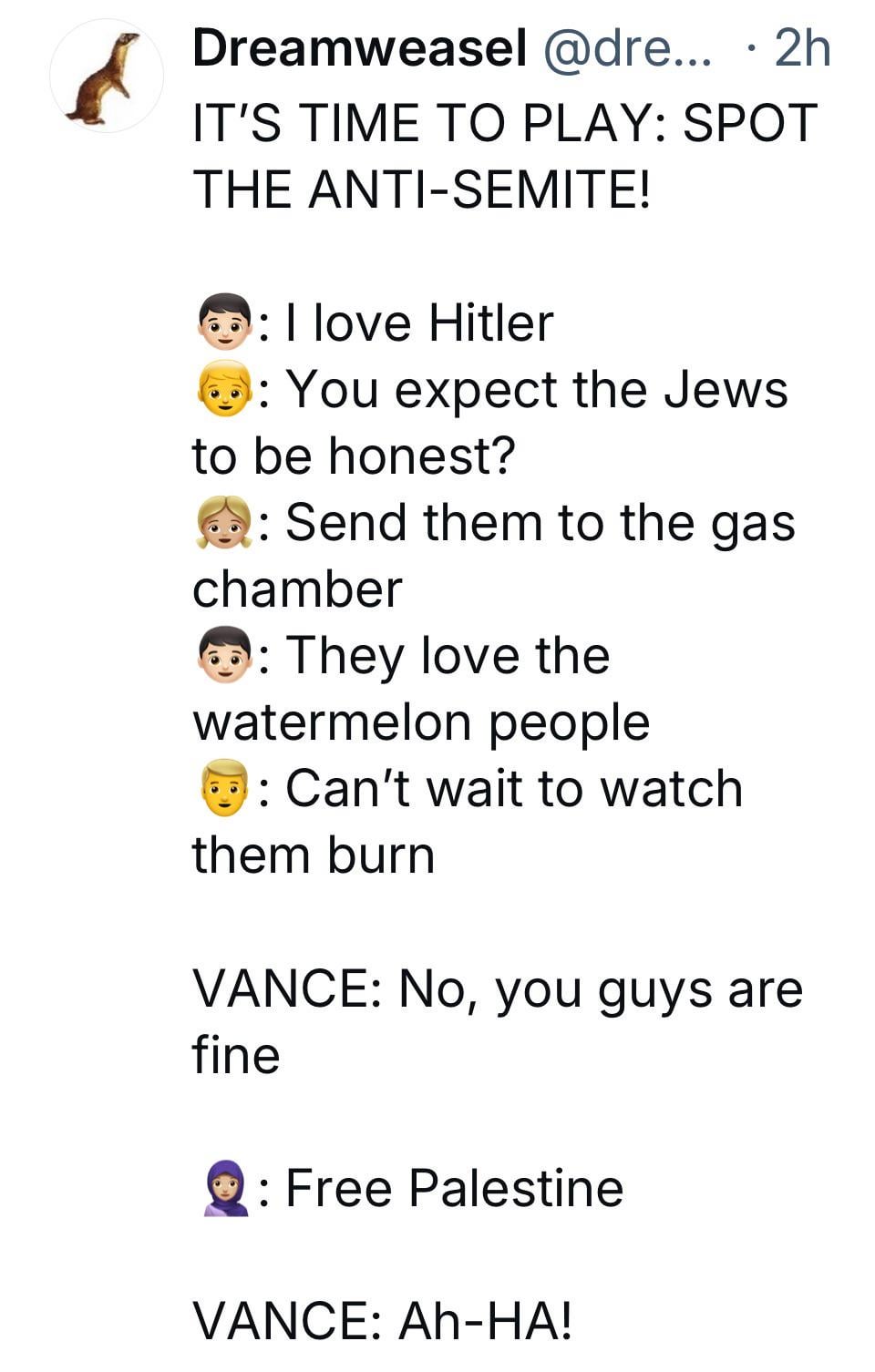
Task: Open the weasel profile avatar
Action: tap(106, 77)
